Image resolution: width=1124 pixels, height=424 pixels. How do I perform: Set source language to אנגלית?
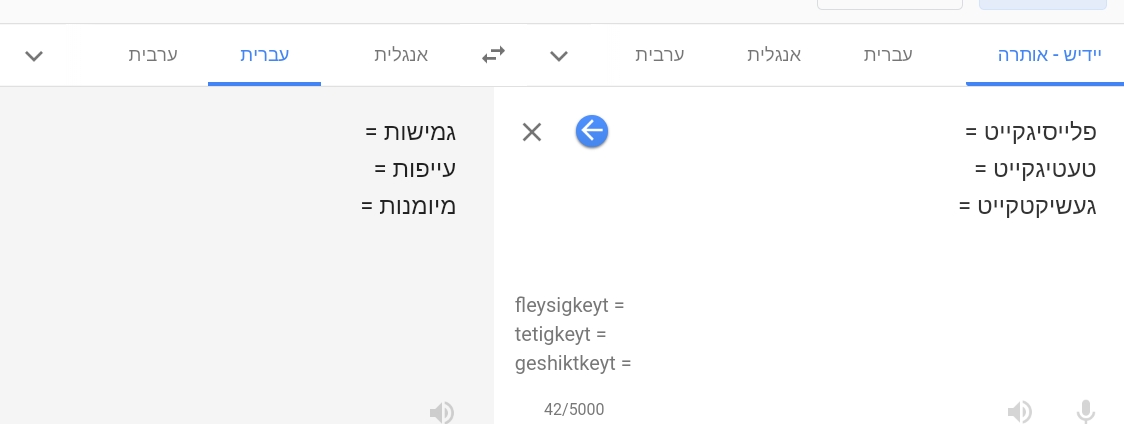pyautogui.click(x=775, y=55)
